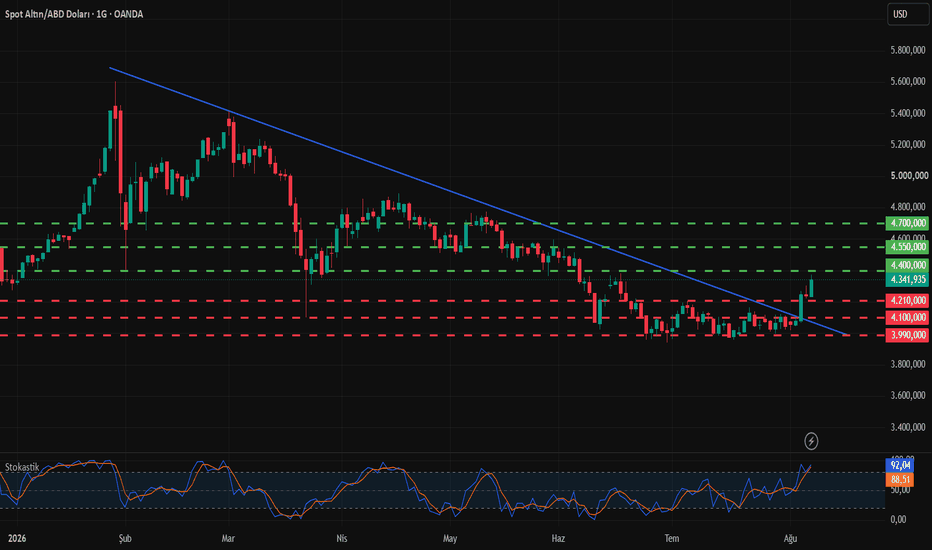Image resolution: width=932 pixels, height=550 pixels.
Task: Click the 0,00 stochastic scale value
Action: [x=899, y=520]
